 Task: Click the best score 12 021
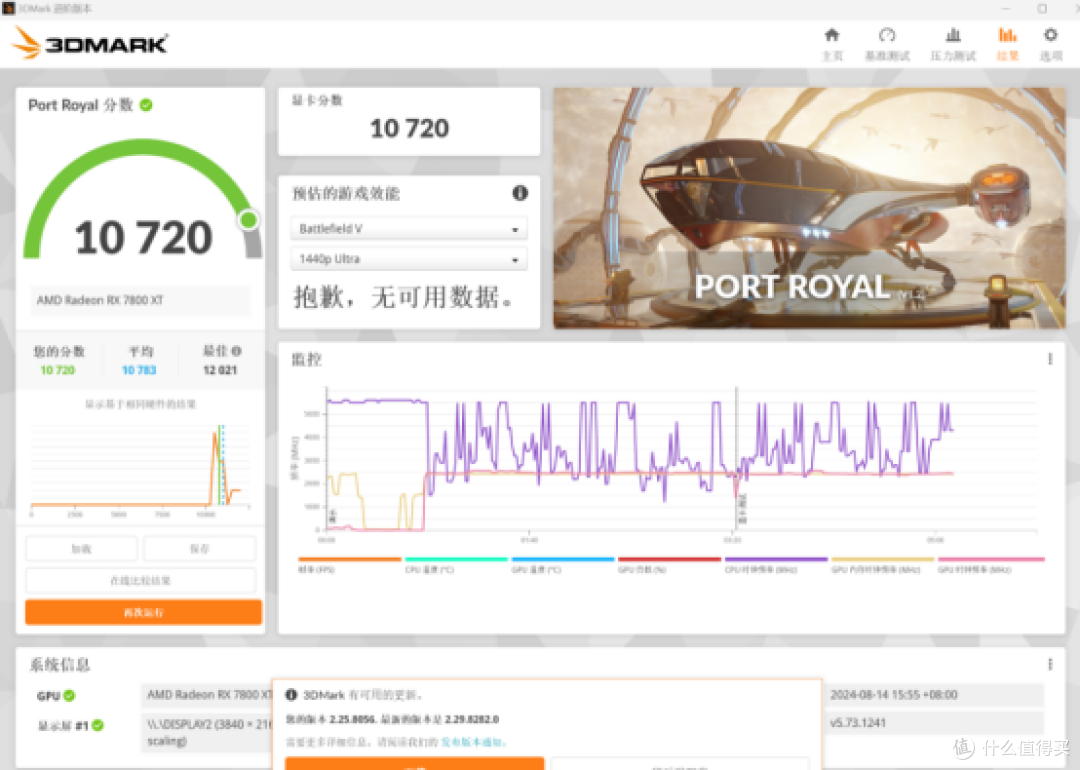coord(220,370)
